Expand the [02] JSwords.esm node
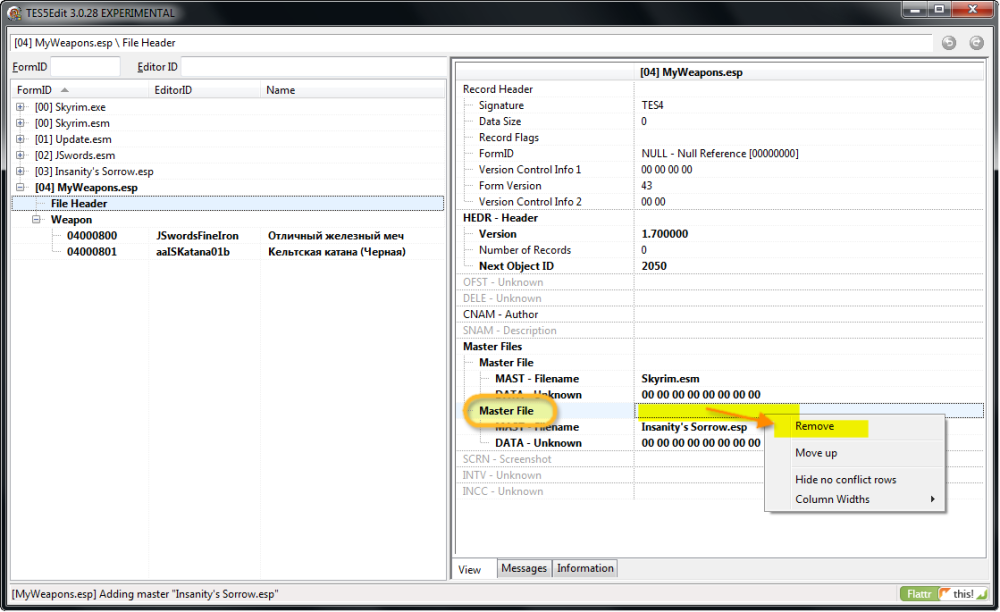The width and height of the screenshot is (1000, 612). click(x=20, y=155)
